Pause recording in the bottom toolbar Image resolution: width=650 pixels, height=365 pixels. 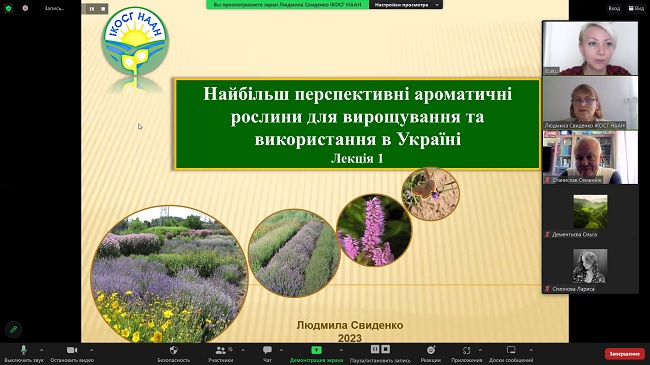[x=375, y=349]
